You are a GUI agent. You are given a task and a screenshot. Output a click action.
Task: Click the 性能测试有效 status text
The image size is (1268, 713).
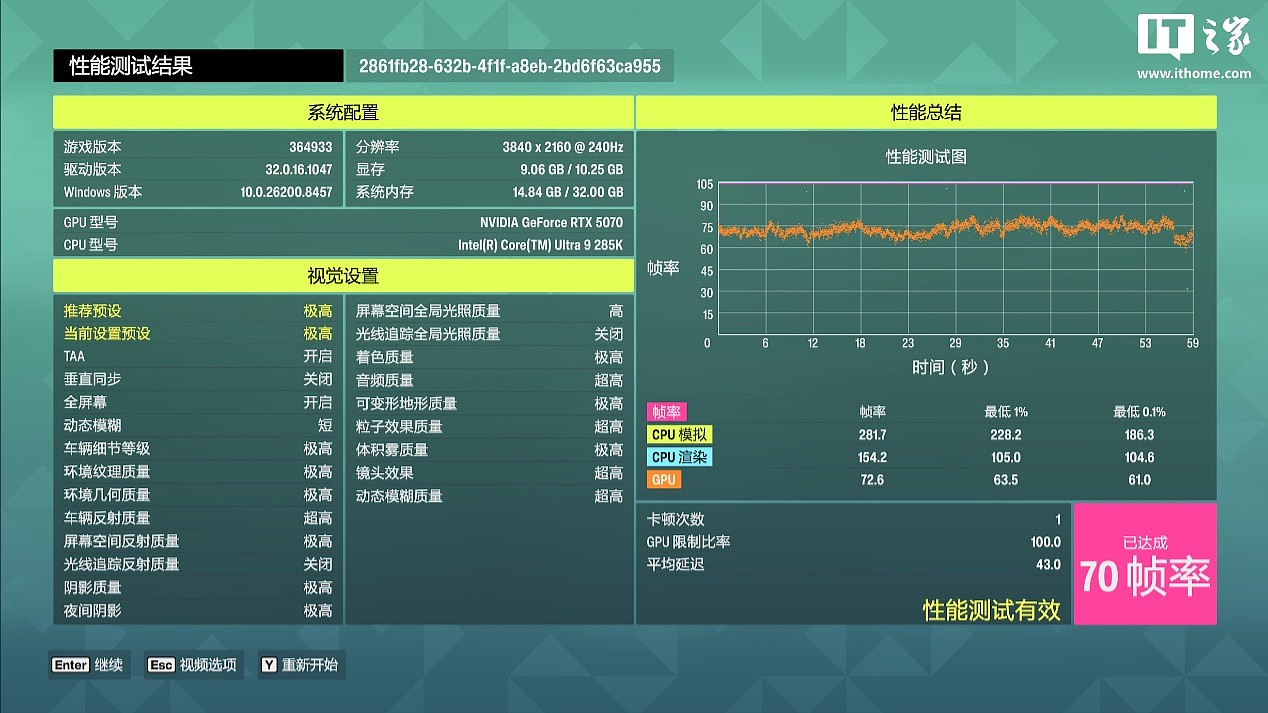991,610
